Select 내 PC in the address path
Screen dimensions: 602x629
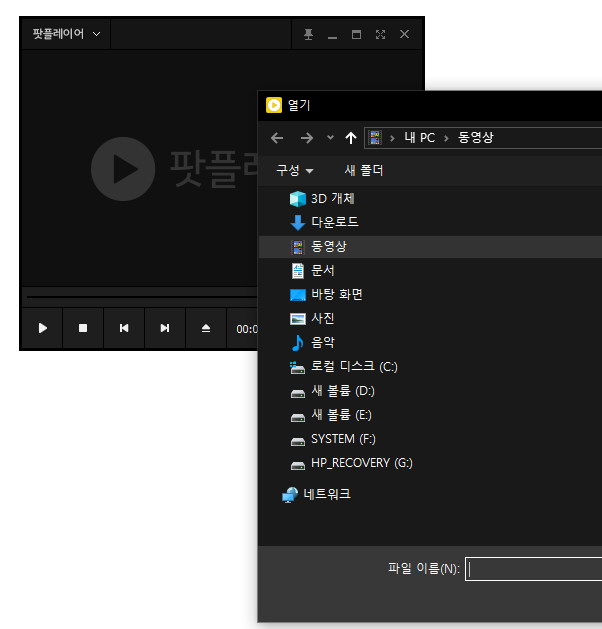click(420, 138)
